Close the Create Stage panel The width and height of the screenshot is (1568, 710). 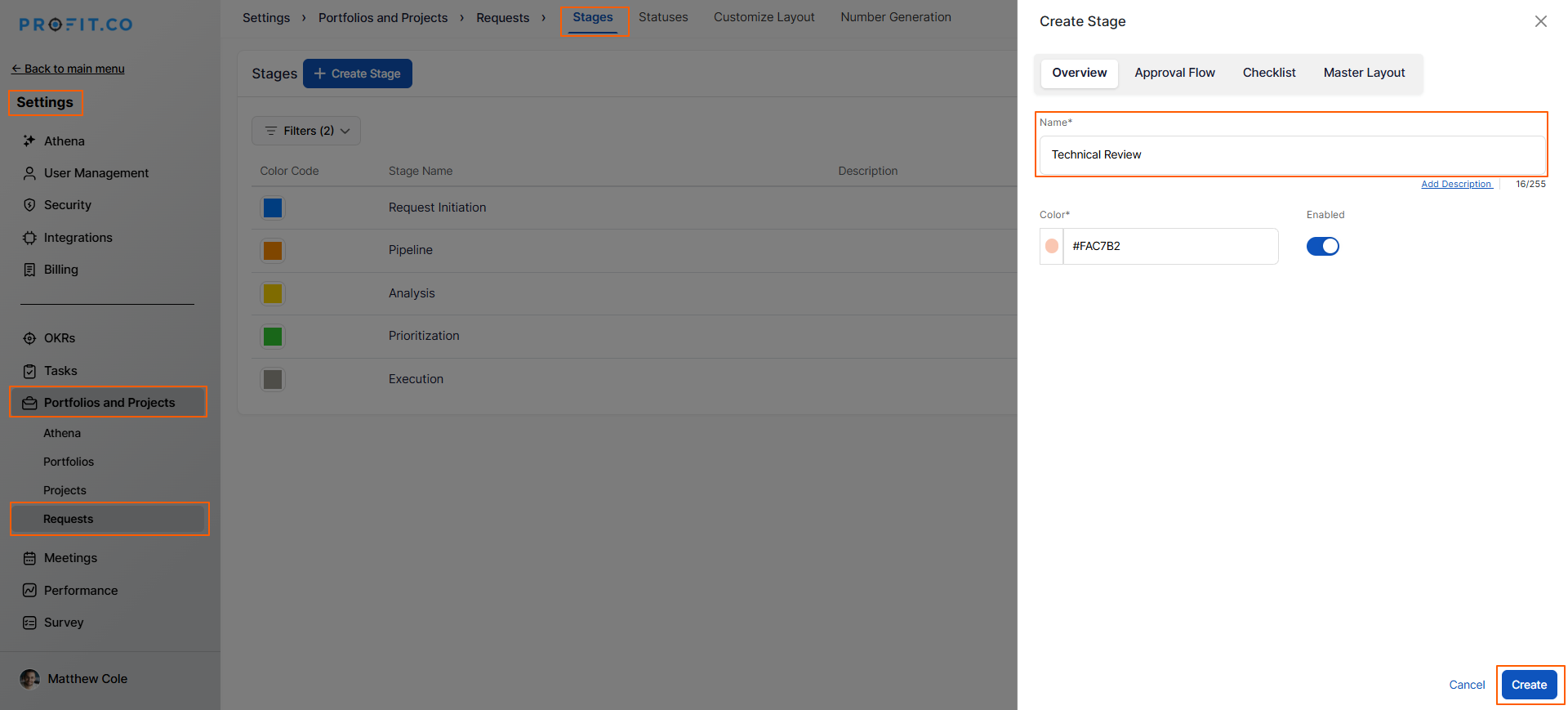click(x=1540, y=21)
